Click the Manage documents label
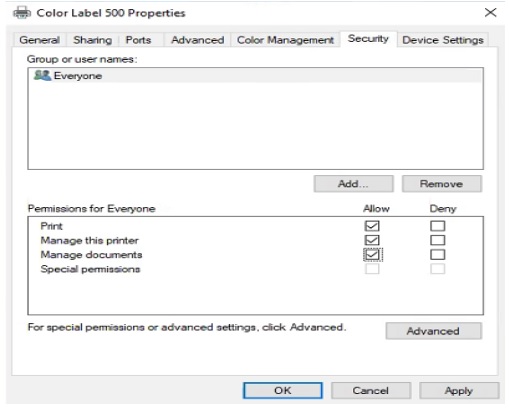Screen dimensions: 509x413 coord(91,255)
